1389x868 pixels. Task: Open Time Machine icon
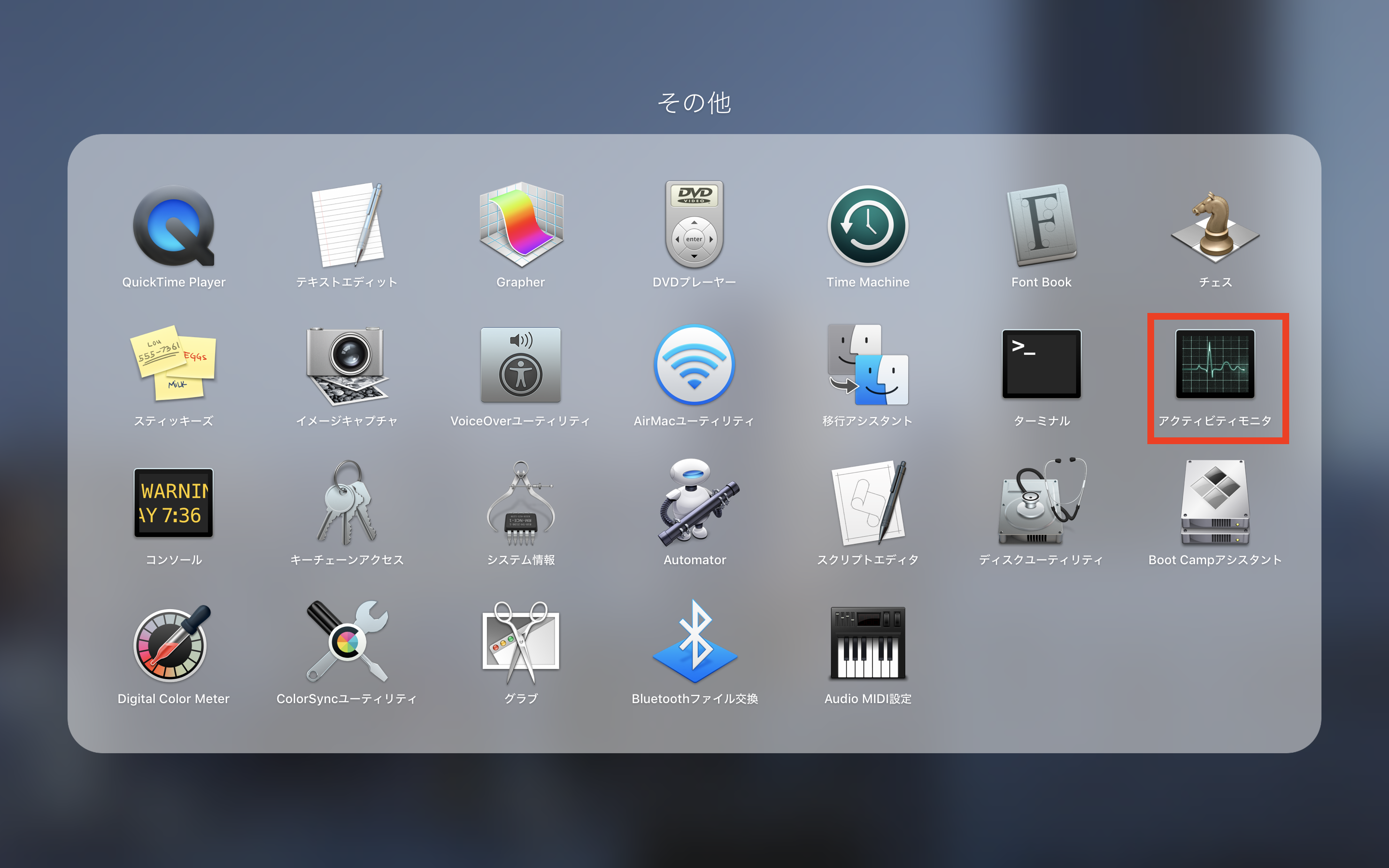[868, 226]
